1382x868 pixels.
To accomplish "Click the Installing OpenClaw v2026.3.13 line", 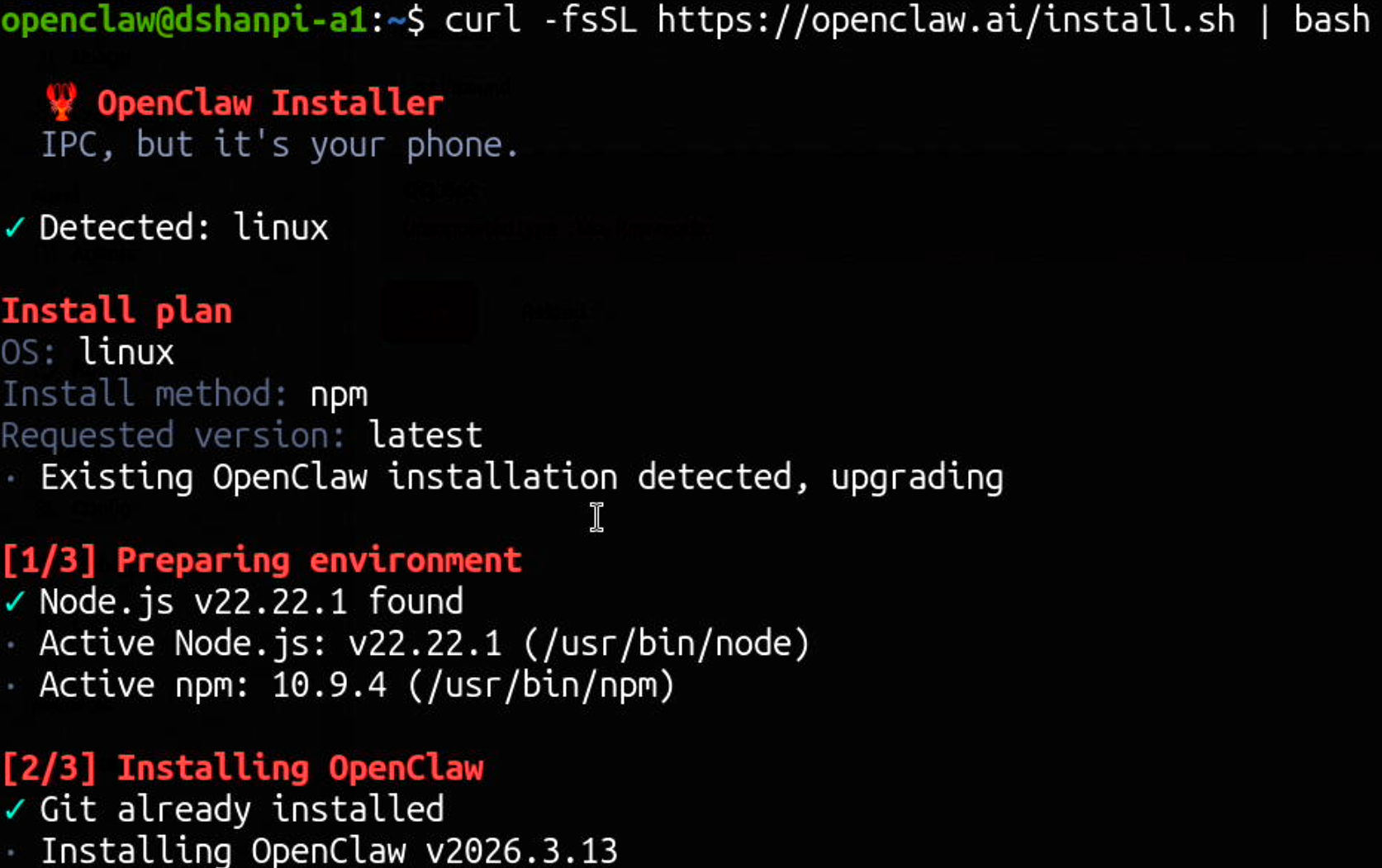I will (329, 851).
